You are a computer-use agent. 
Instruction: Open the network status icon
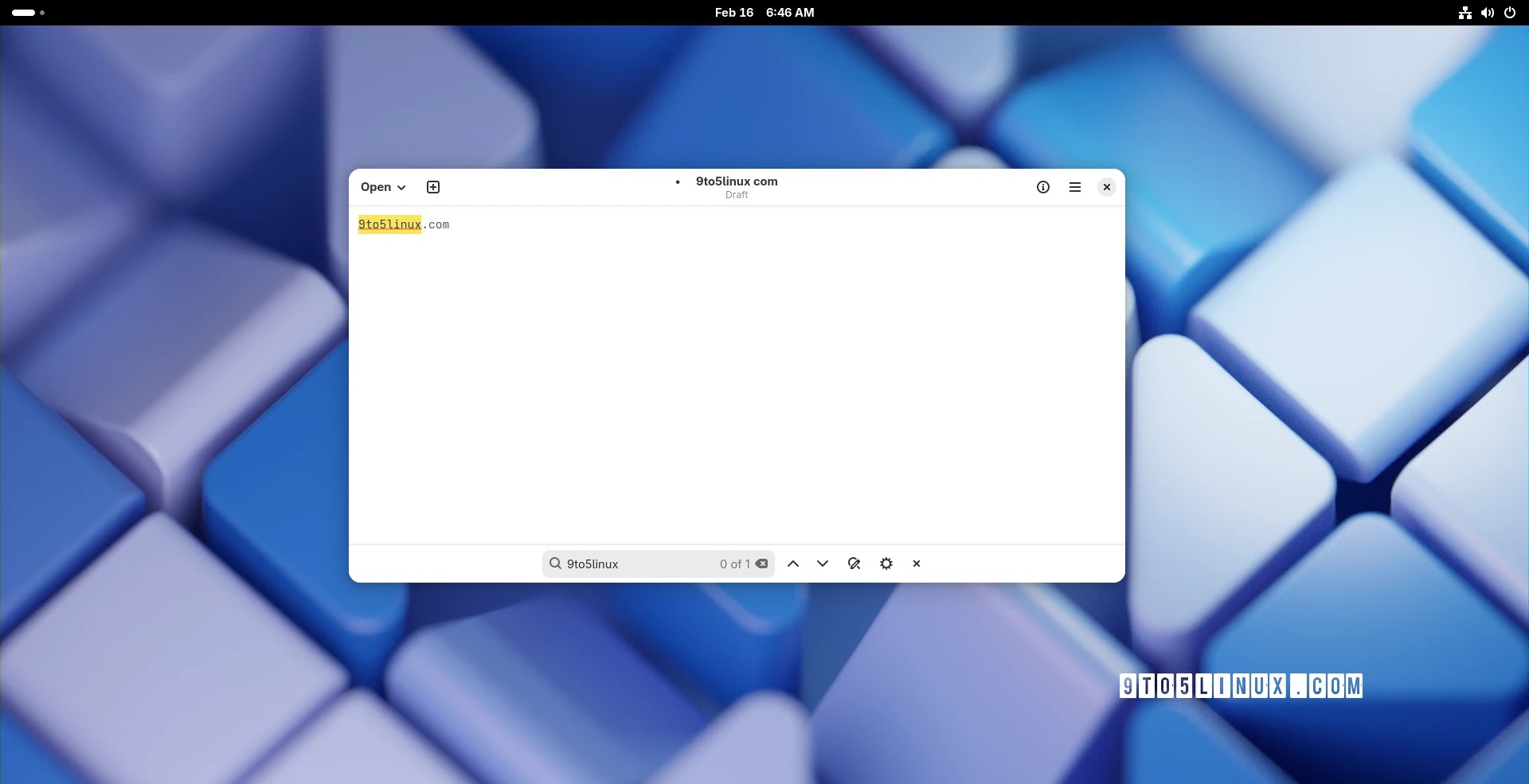1465,13
